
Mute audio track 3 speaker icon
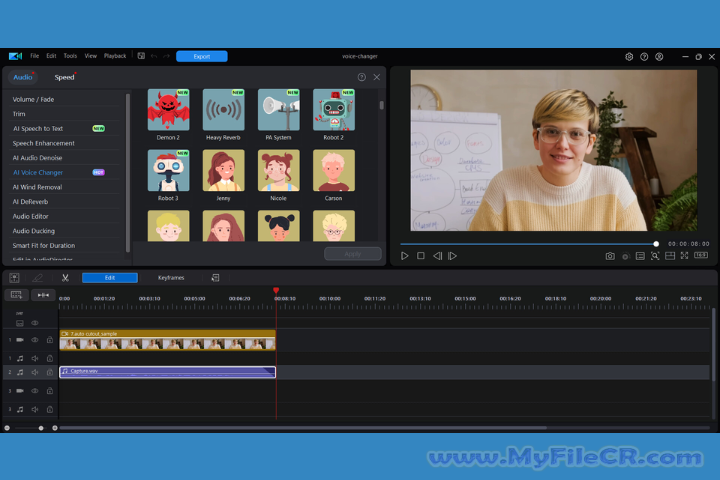tap(35, 409)
